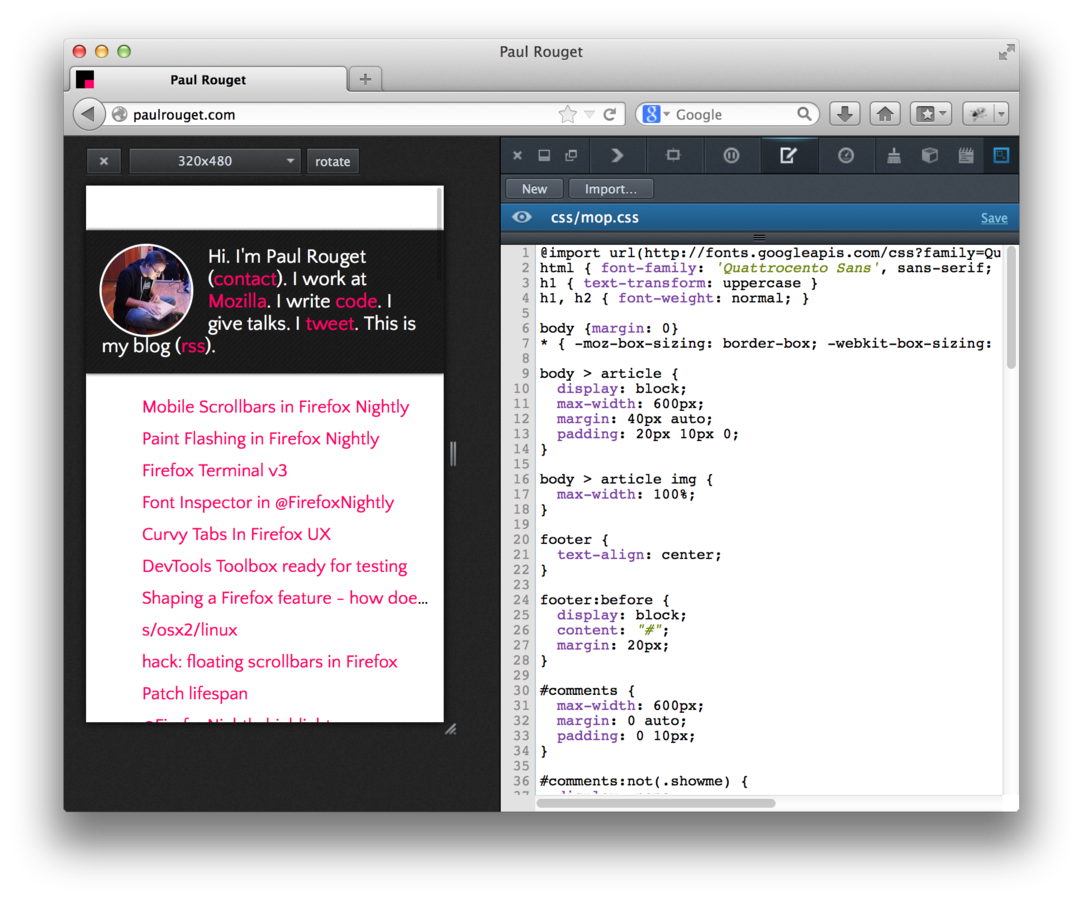Image resolution: width=1083 pixels, height=900 pixels.
Task: Open the tweet link
Action: [x=329, y=323]
